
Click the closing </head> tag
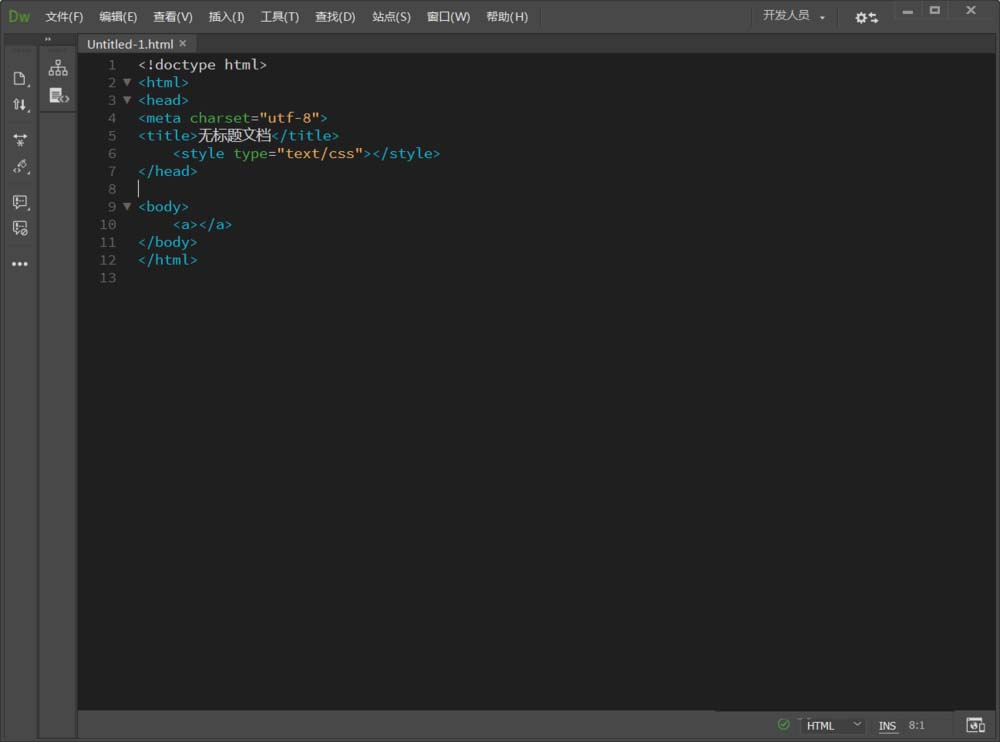pyautogui.click(x=168, y=172)
